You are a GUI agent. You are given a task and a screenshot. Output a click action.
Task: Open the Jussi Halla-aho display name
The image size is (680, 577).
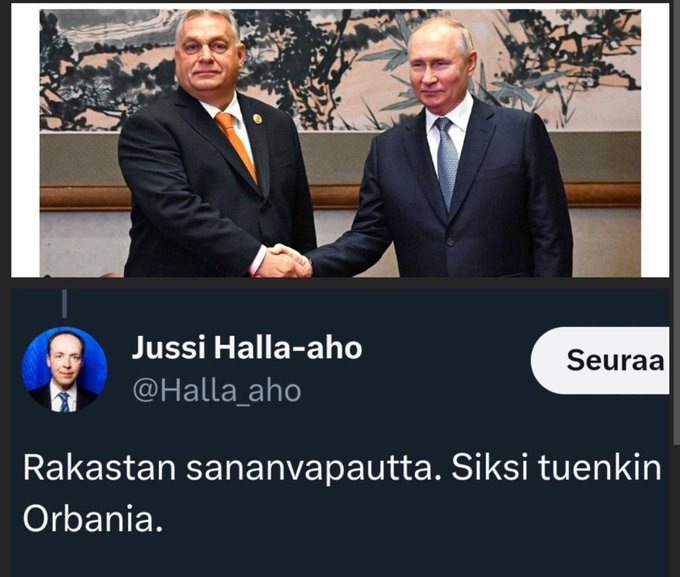[247, 348]
